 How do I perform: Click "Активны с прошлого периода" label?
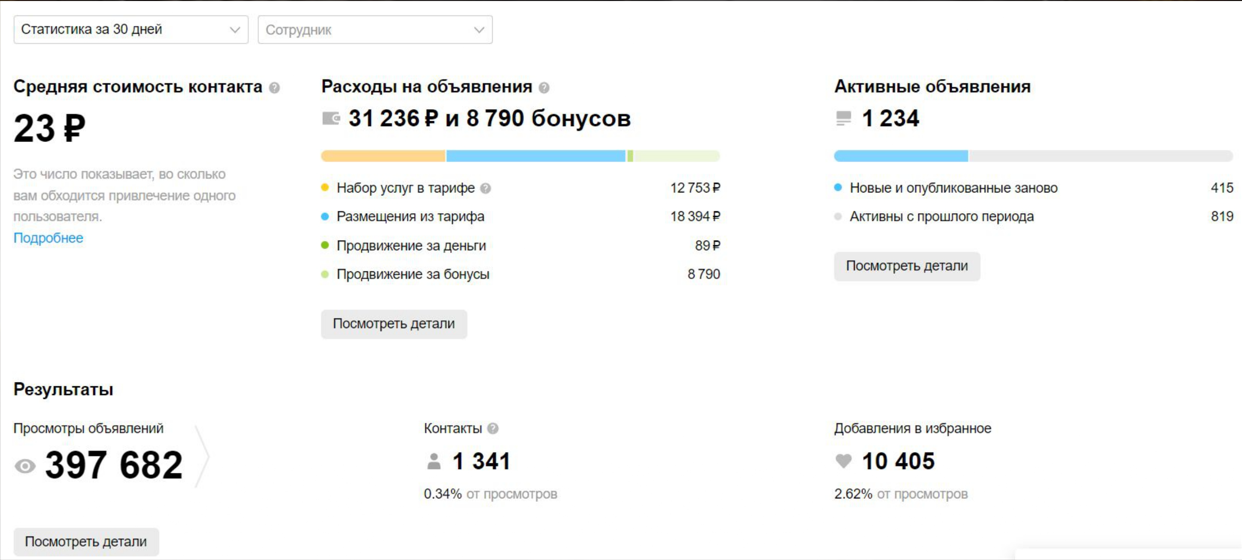(x=942, y=216)
